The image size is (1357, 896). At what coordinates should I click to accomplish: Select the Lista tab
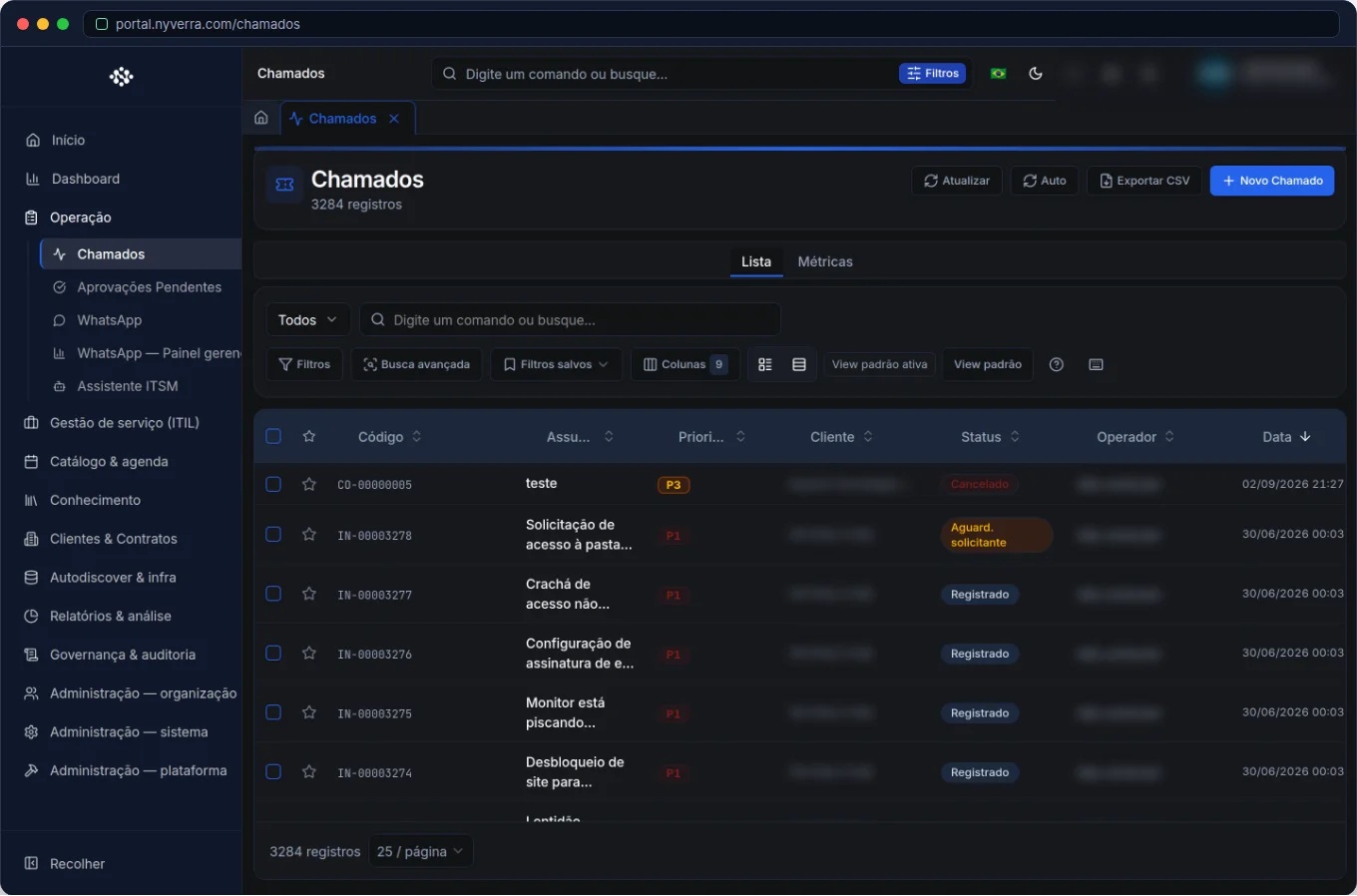756,262
